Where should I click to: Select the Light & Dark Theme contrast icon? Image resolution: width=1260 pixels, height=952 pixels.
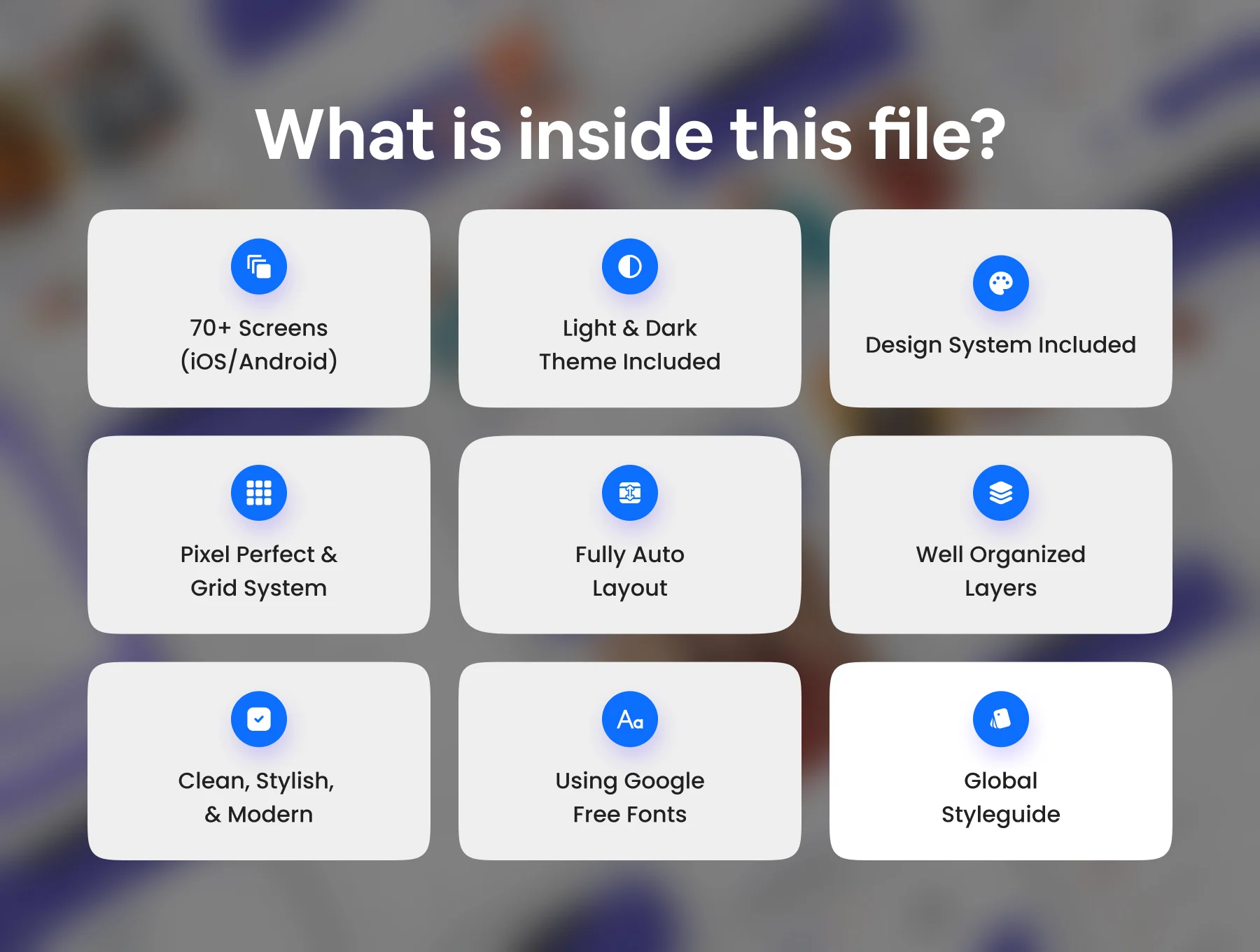click(629, 266)
